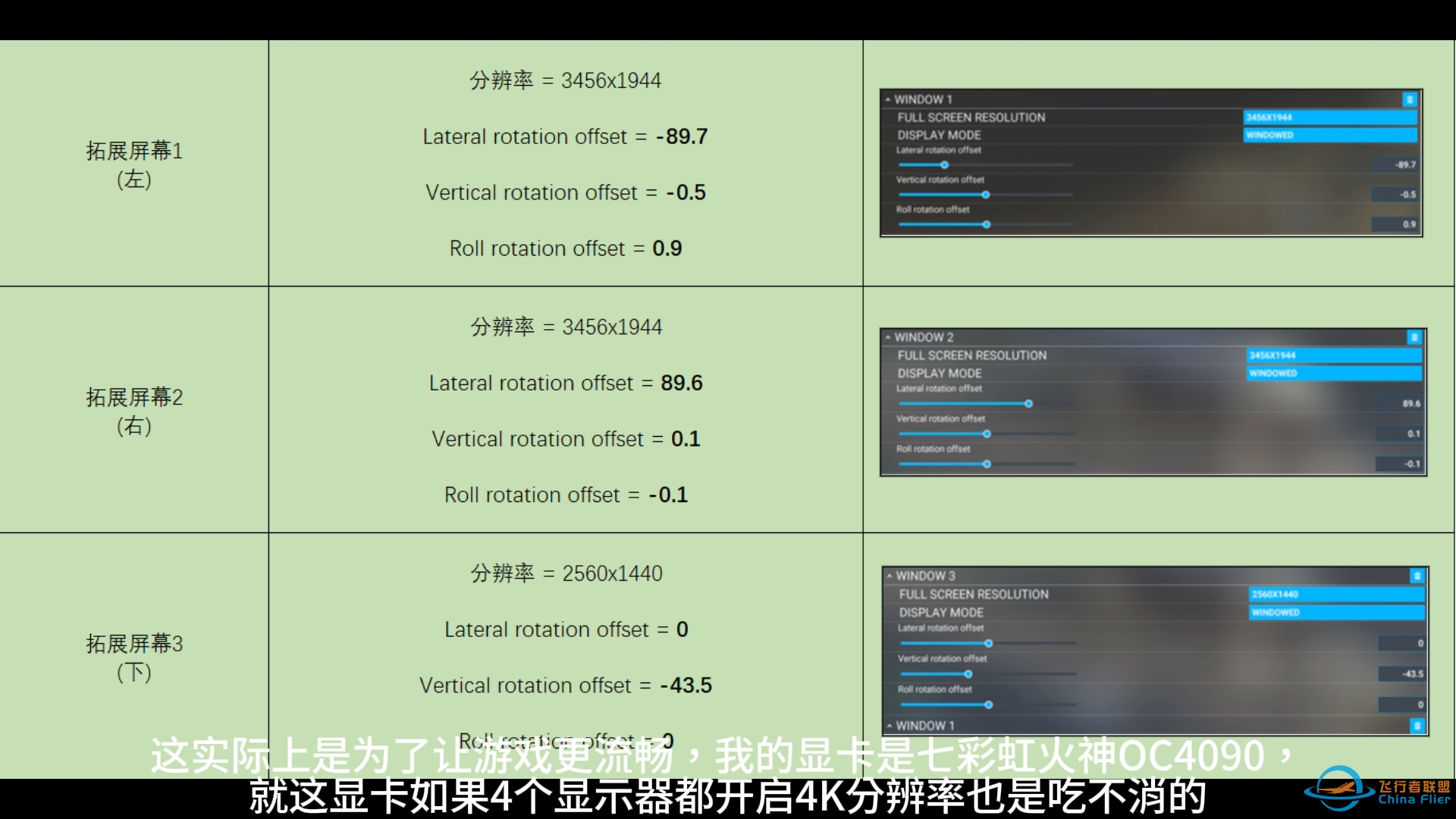Open Window 2 full screen resolution 3456x1944 dropdown
Screen dimensions: 1456x819
(1334, 356)
